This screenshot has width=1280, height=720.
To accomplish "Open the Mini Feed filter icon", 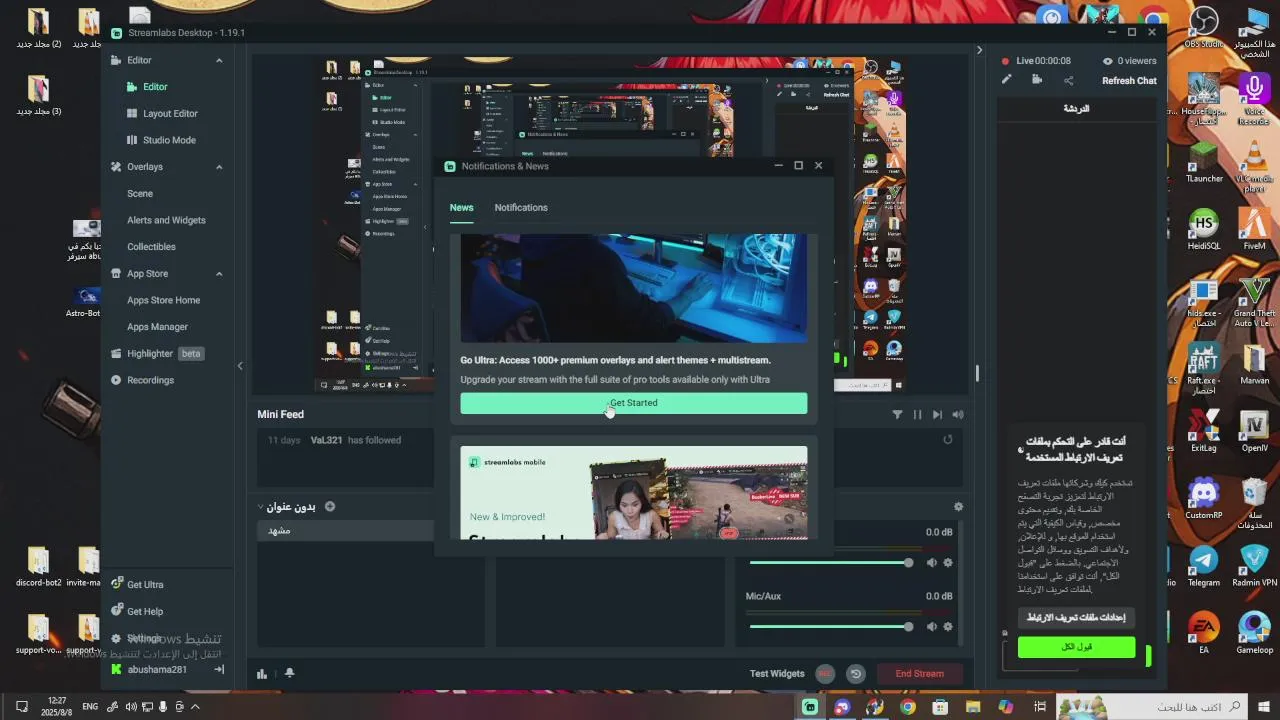I will click(x=897, y=414).
